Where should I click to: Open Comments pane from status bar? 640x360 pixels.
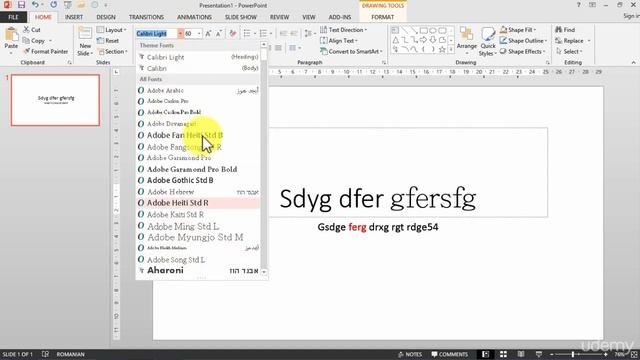pos(450,354)
